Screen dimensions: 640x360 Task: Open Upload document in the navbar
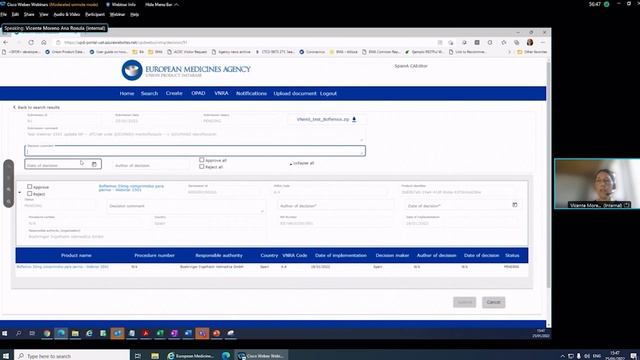point(295,93)
